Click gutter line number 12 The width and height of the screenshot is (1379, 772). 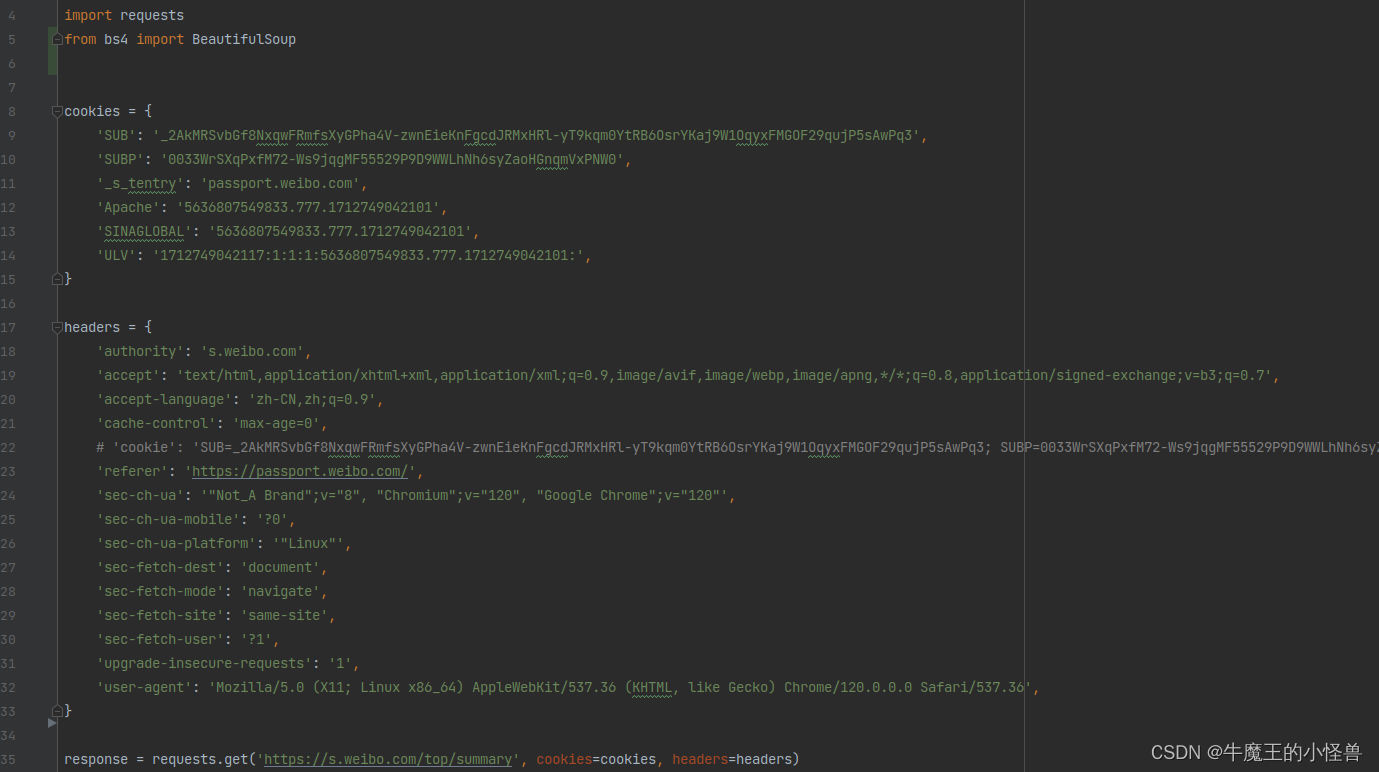click(x=9, y=207)
